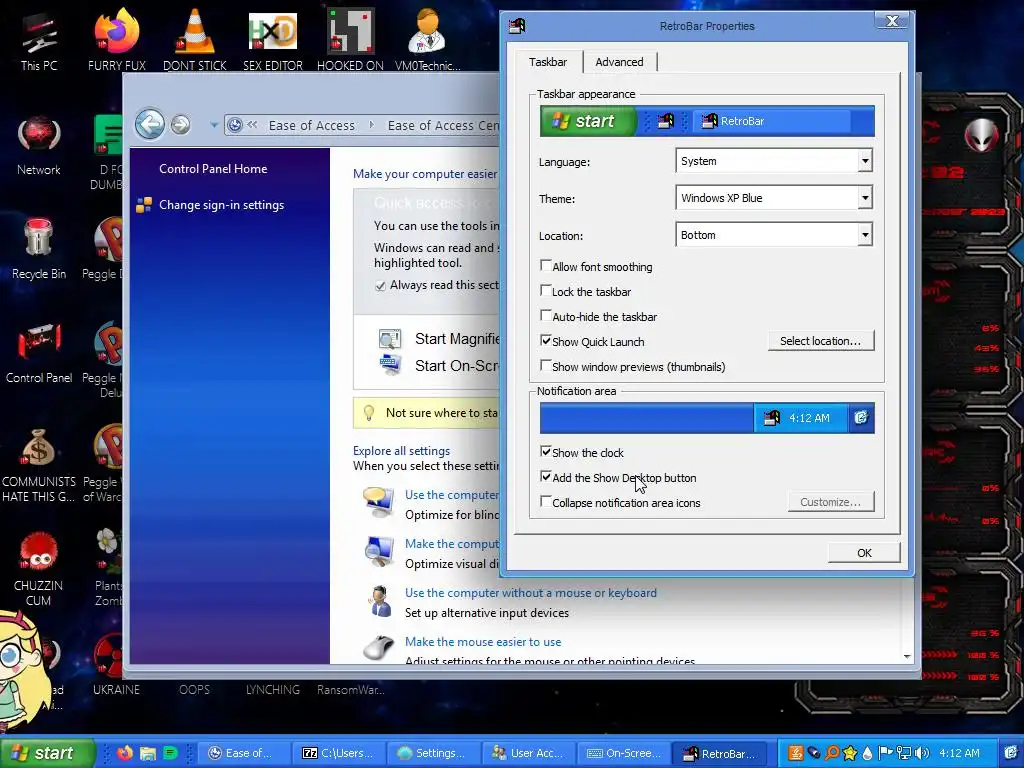Open Control Panel Home link
This screenshot has width=1024, height=768.
(x=213, y=168)
